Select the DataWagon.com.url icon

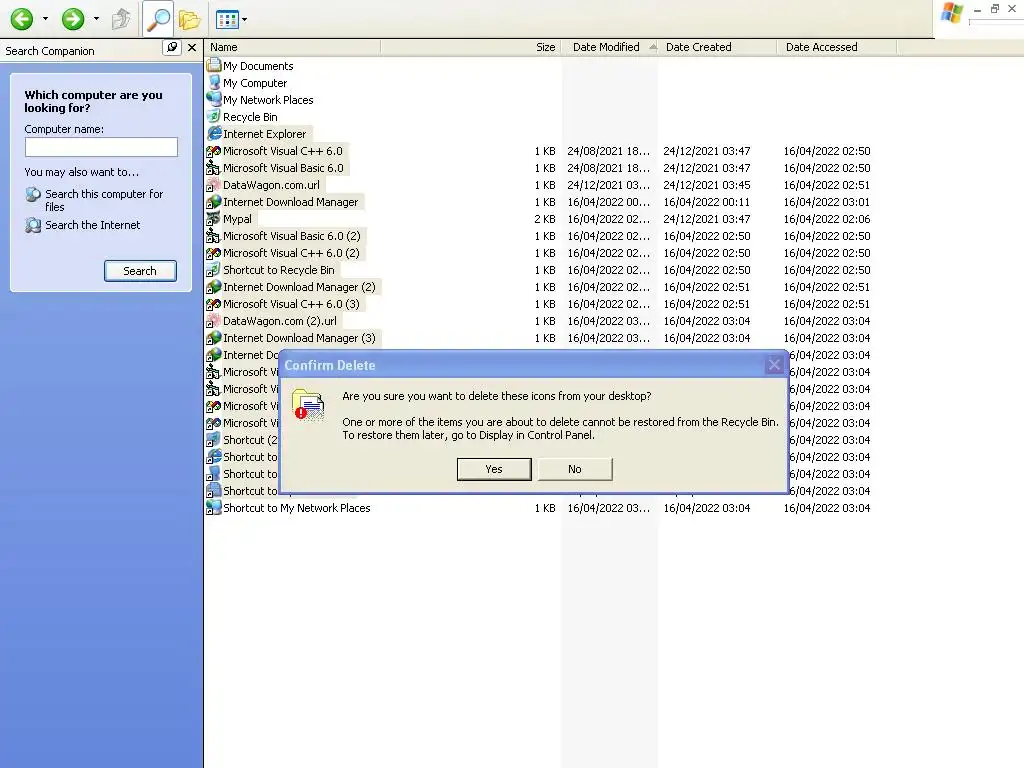pos(214,185)
